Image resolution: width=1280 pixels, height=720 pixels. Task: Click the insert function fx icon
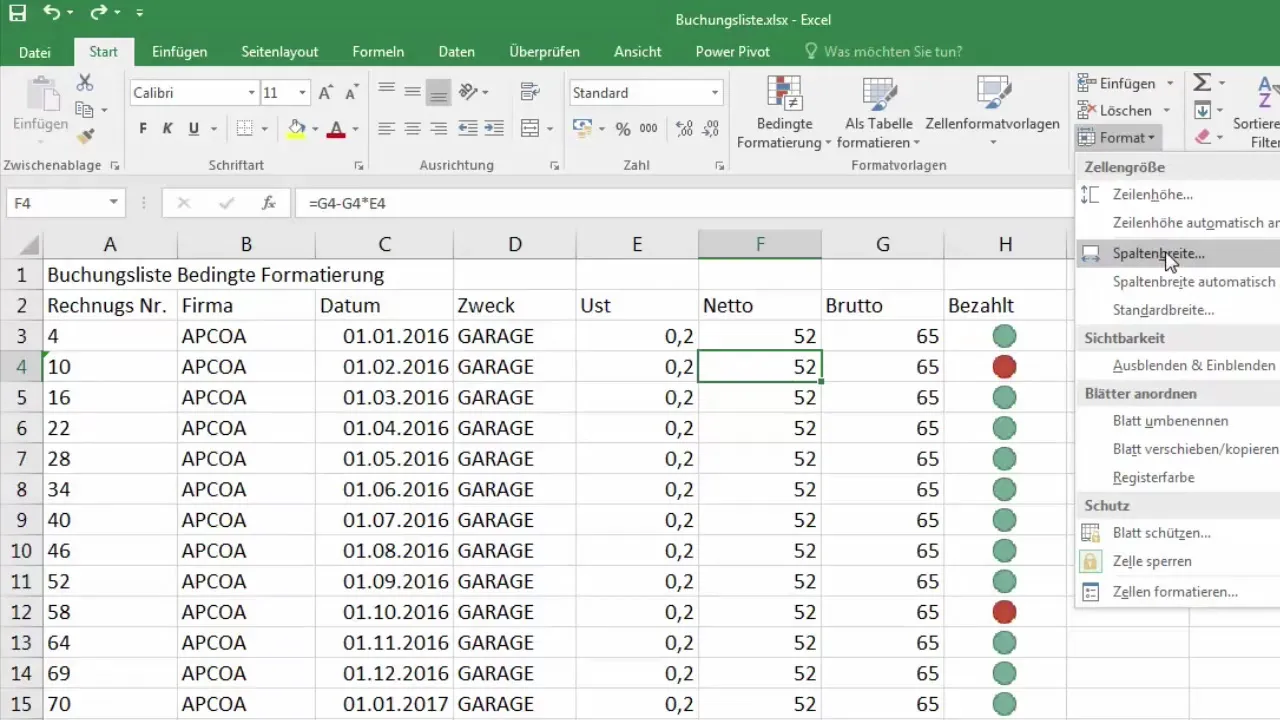(268, 203)
